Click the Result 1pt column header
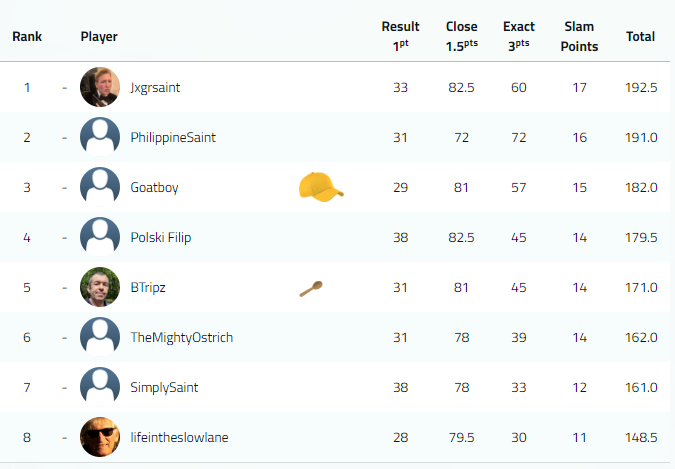The image size is (675, 469). 400,37
